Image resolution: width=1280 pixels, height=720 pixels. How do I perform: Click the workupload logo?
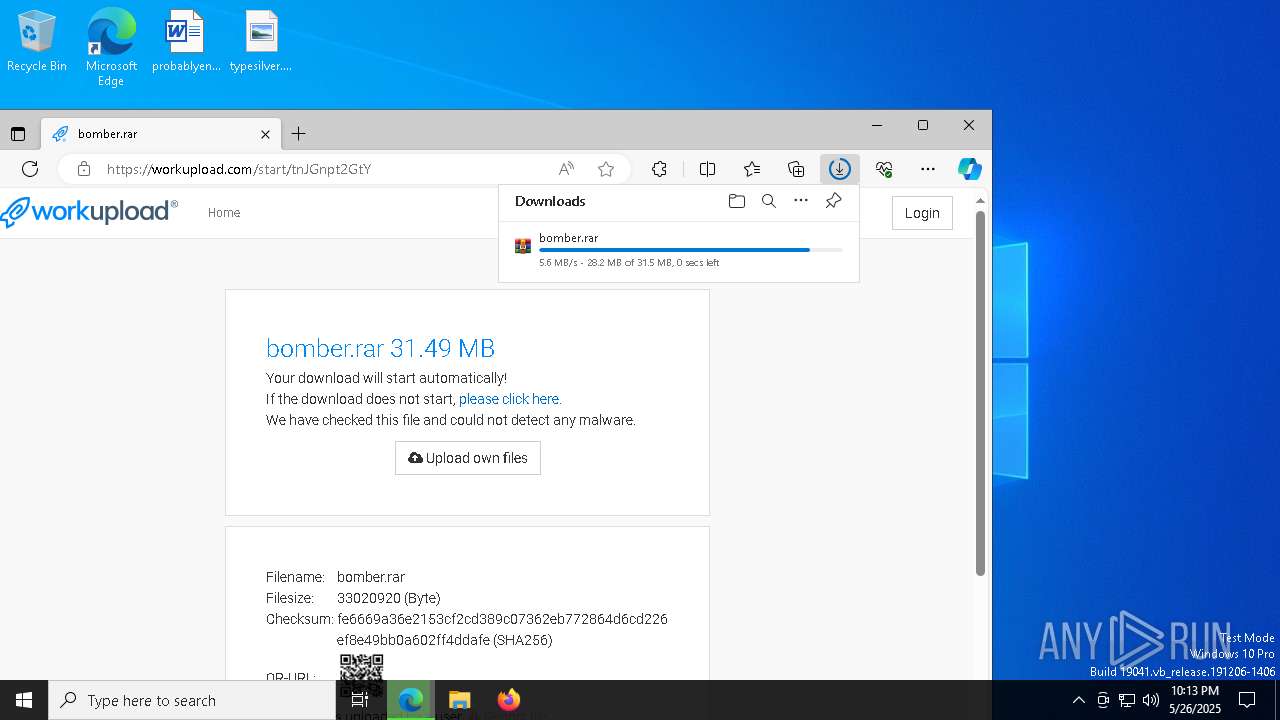90,212
